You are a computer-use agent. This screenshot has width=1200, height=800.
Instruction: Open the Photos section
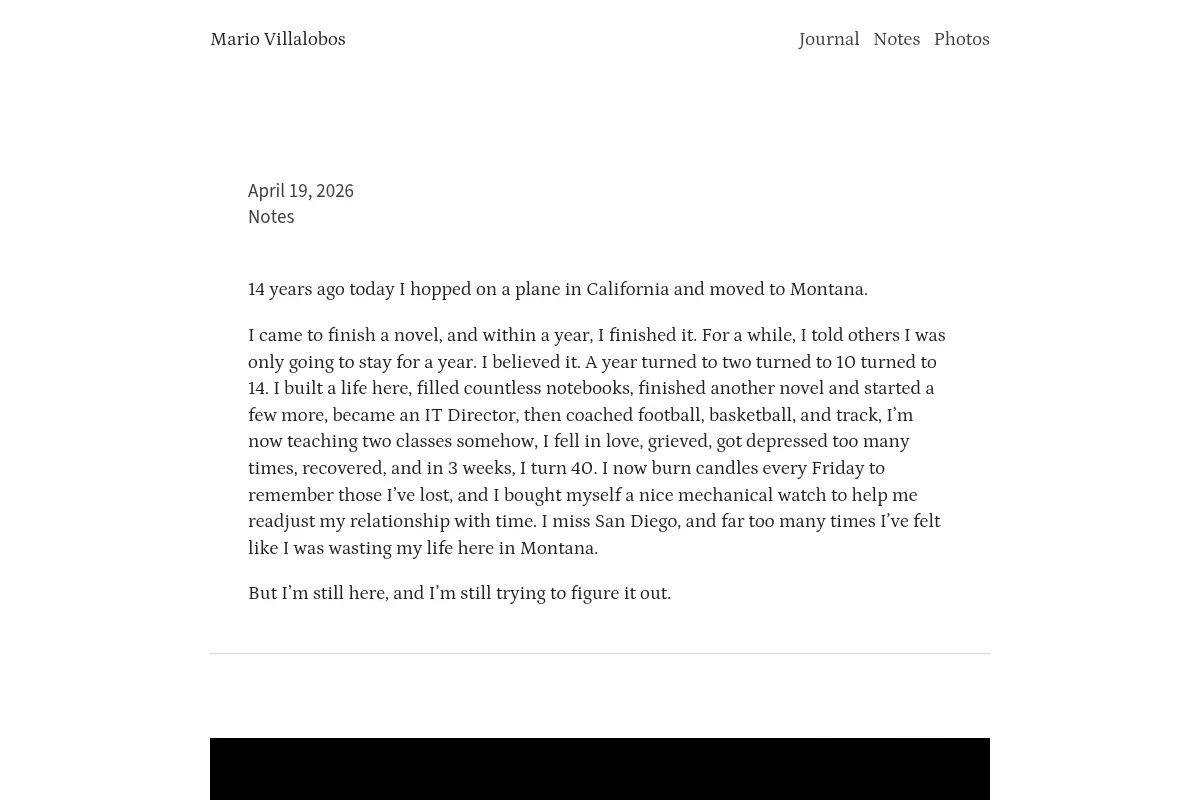click(962, 40)
